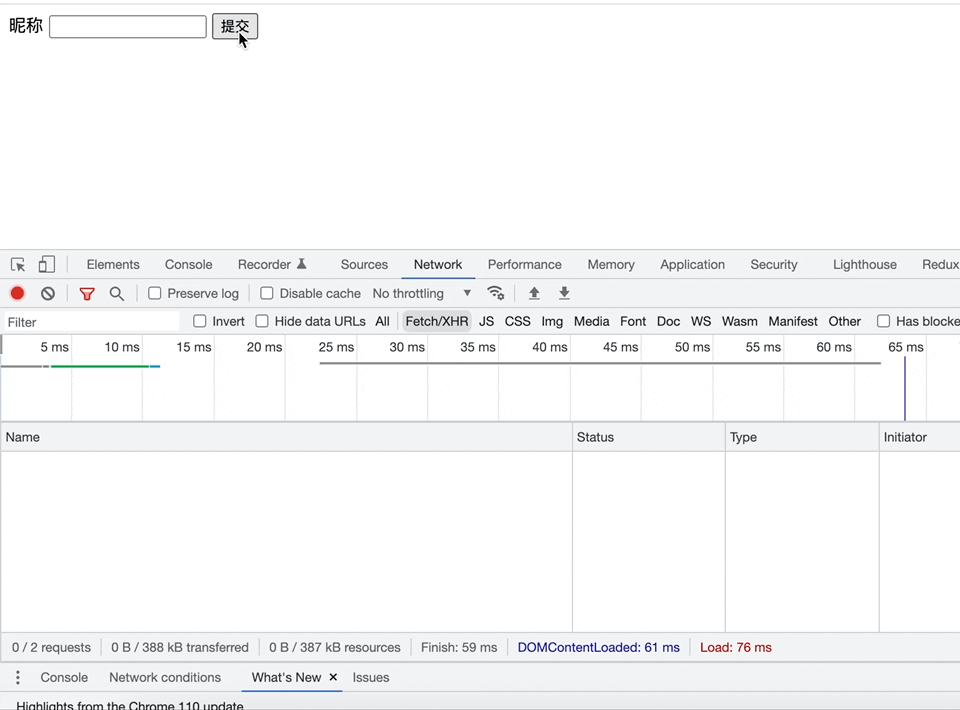Open the Network conditions drawer tab
Viewport: 960px width, 710px height.
tap(165, 678)
